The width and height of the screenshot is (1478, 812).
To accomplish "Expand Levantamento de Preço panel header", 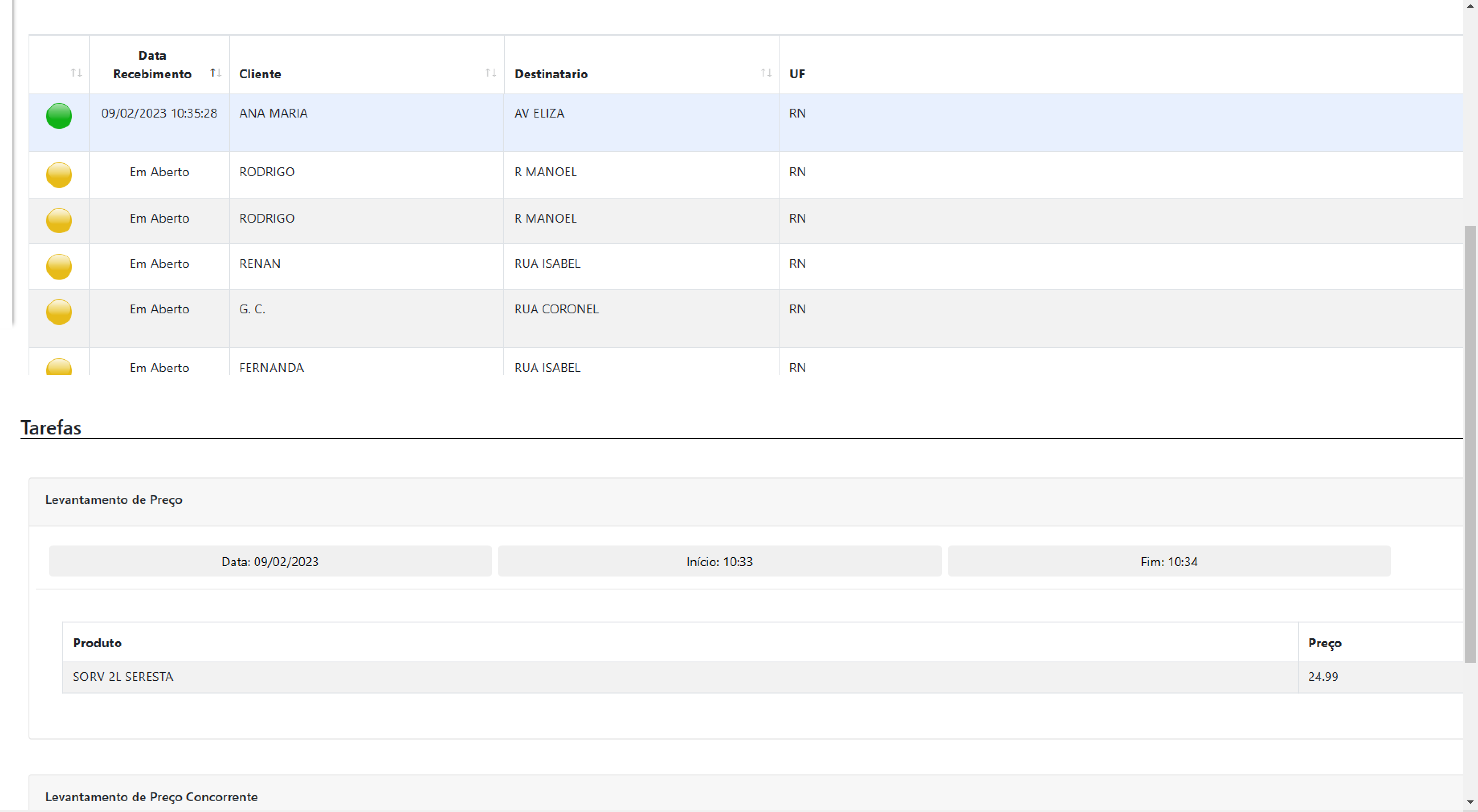I will tap(114, 499).
